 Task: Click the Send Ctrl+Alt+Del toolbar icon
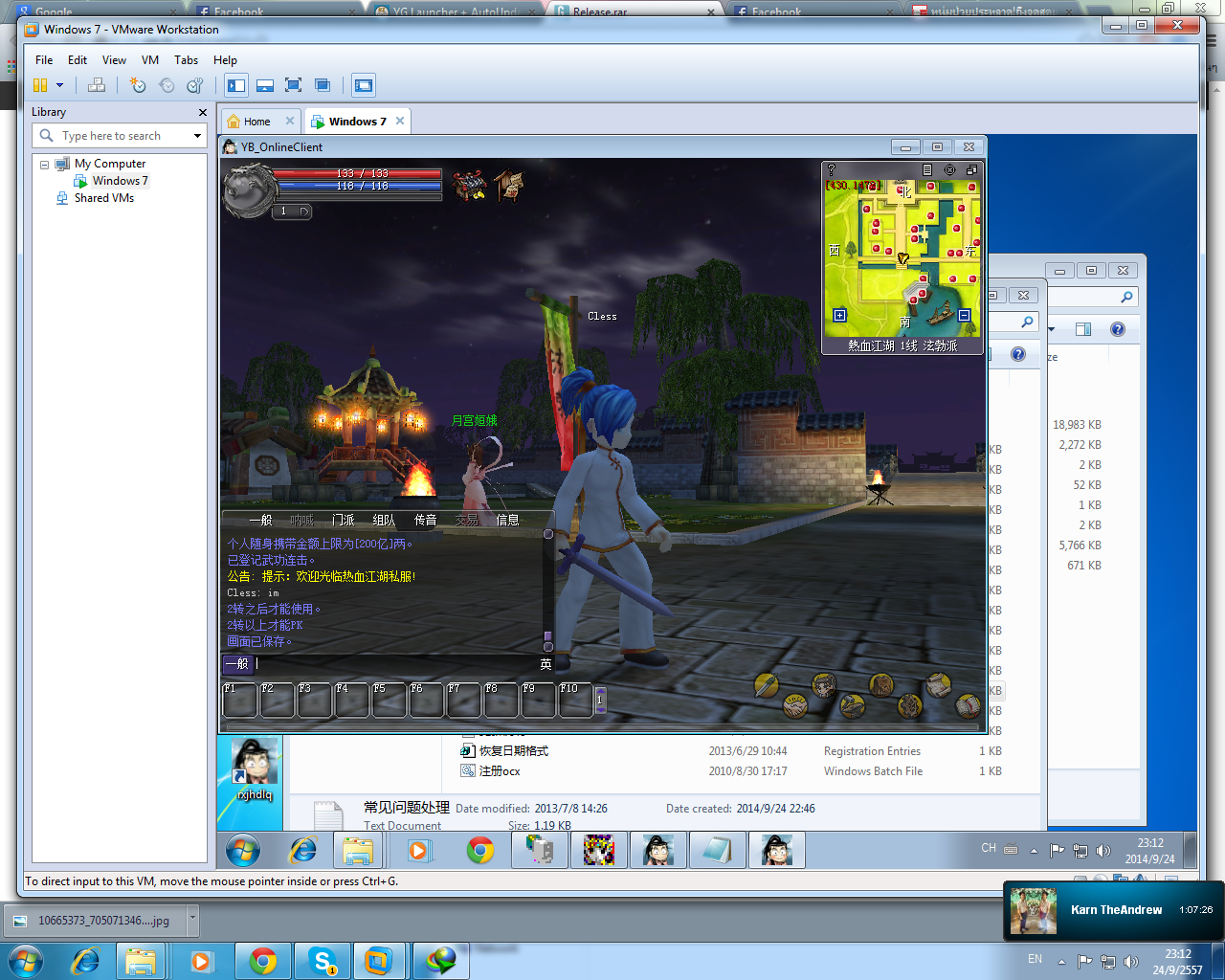(x=97, y=85)
